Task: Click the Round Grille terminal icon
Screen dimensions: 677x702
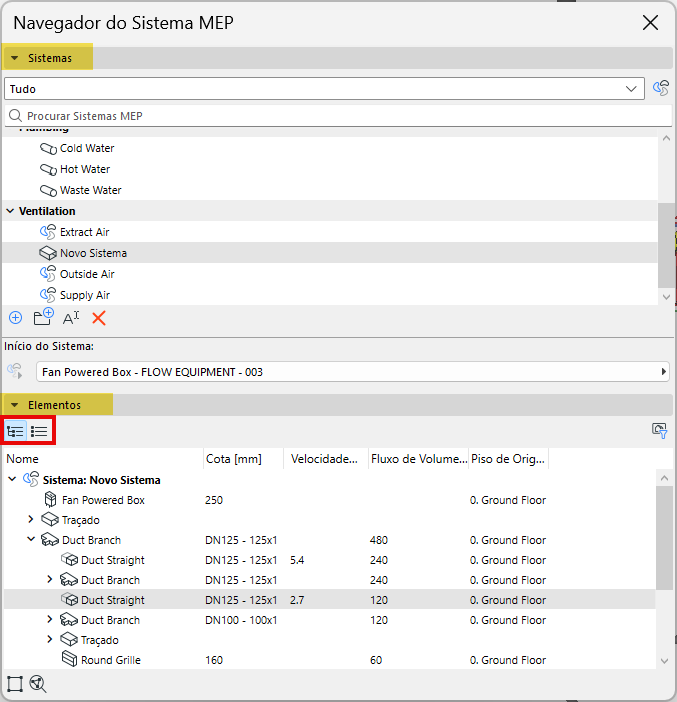Action: (x=69, y=659)
